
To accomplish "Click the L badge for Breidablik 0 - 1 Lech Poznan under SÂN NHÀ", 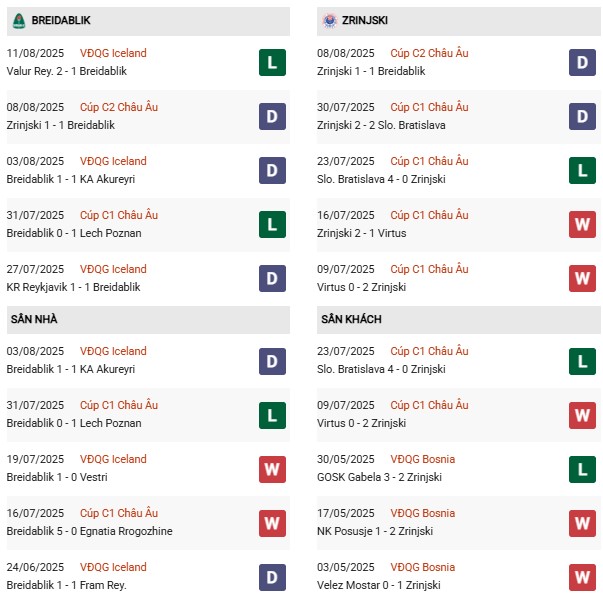I will (x=272, y=415).
